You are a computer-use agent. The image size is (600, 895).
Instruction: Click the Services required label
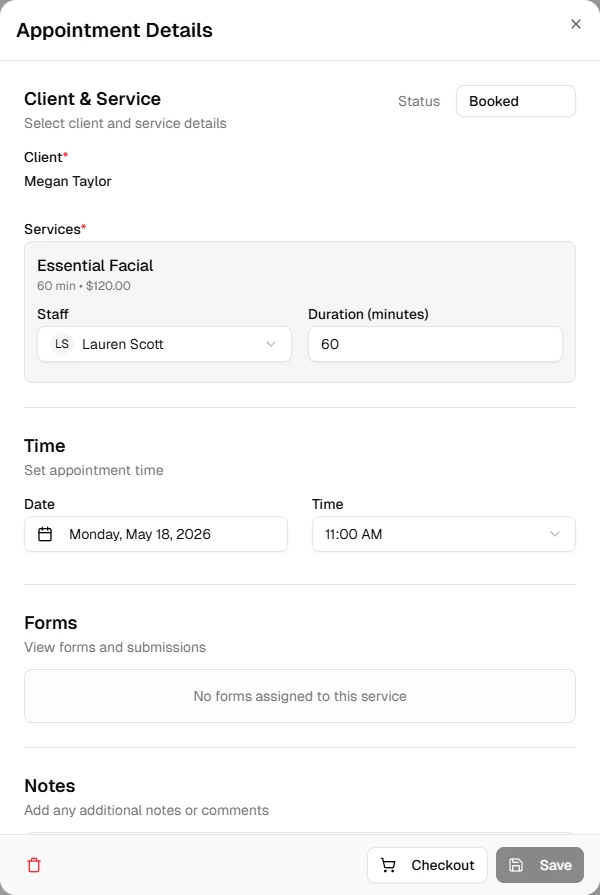55,229
